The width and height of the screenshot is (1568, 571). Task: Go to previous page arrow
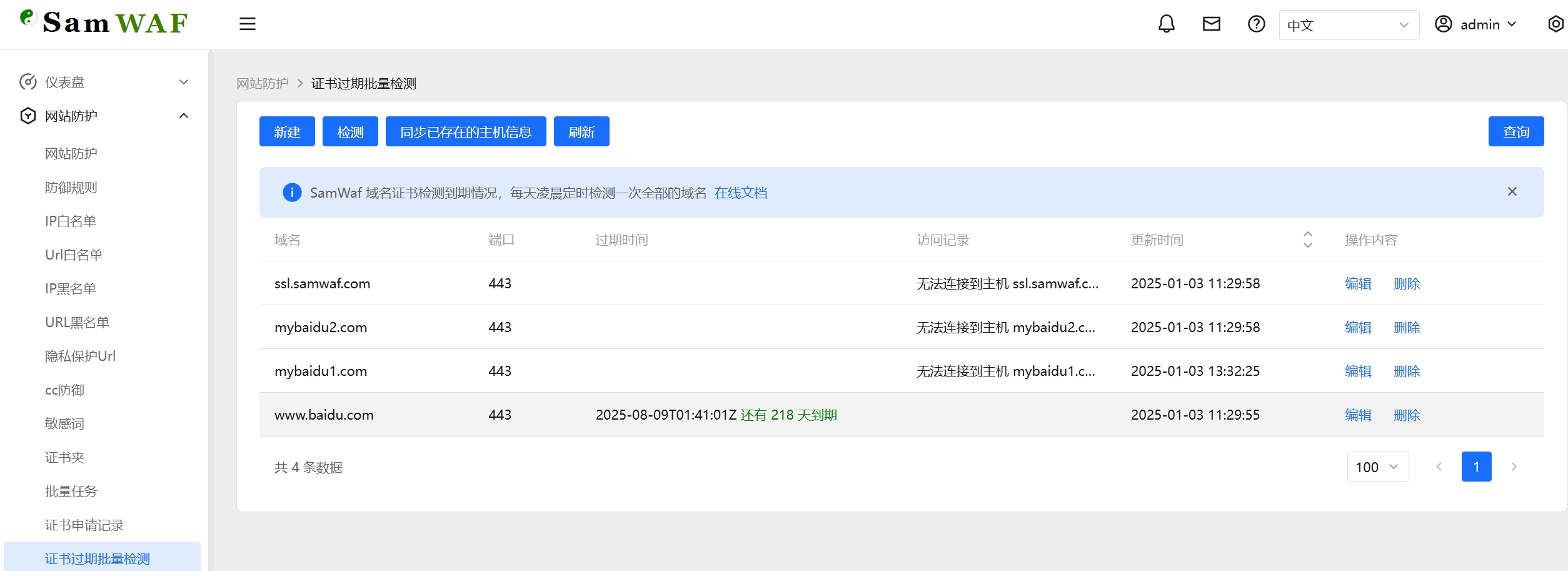pyautogui.click(x=1439, y=467)
